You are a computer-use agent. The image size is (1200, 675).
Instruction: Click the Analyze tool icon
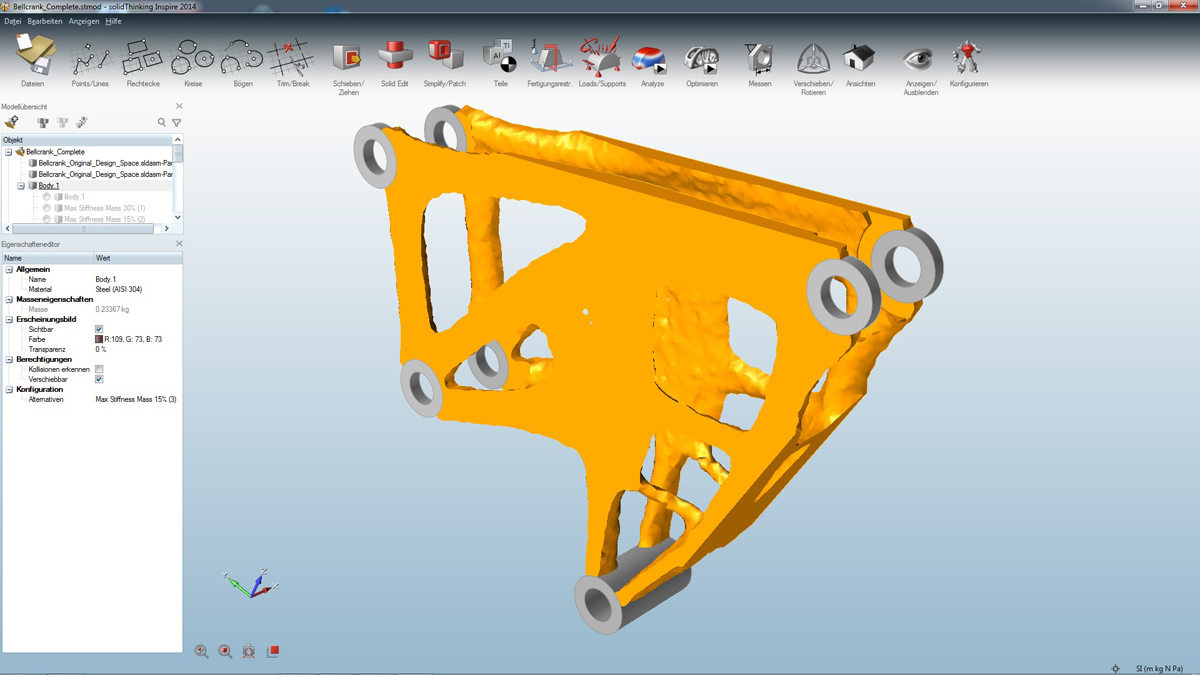point(651,59)
